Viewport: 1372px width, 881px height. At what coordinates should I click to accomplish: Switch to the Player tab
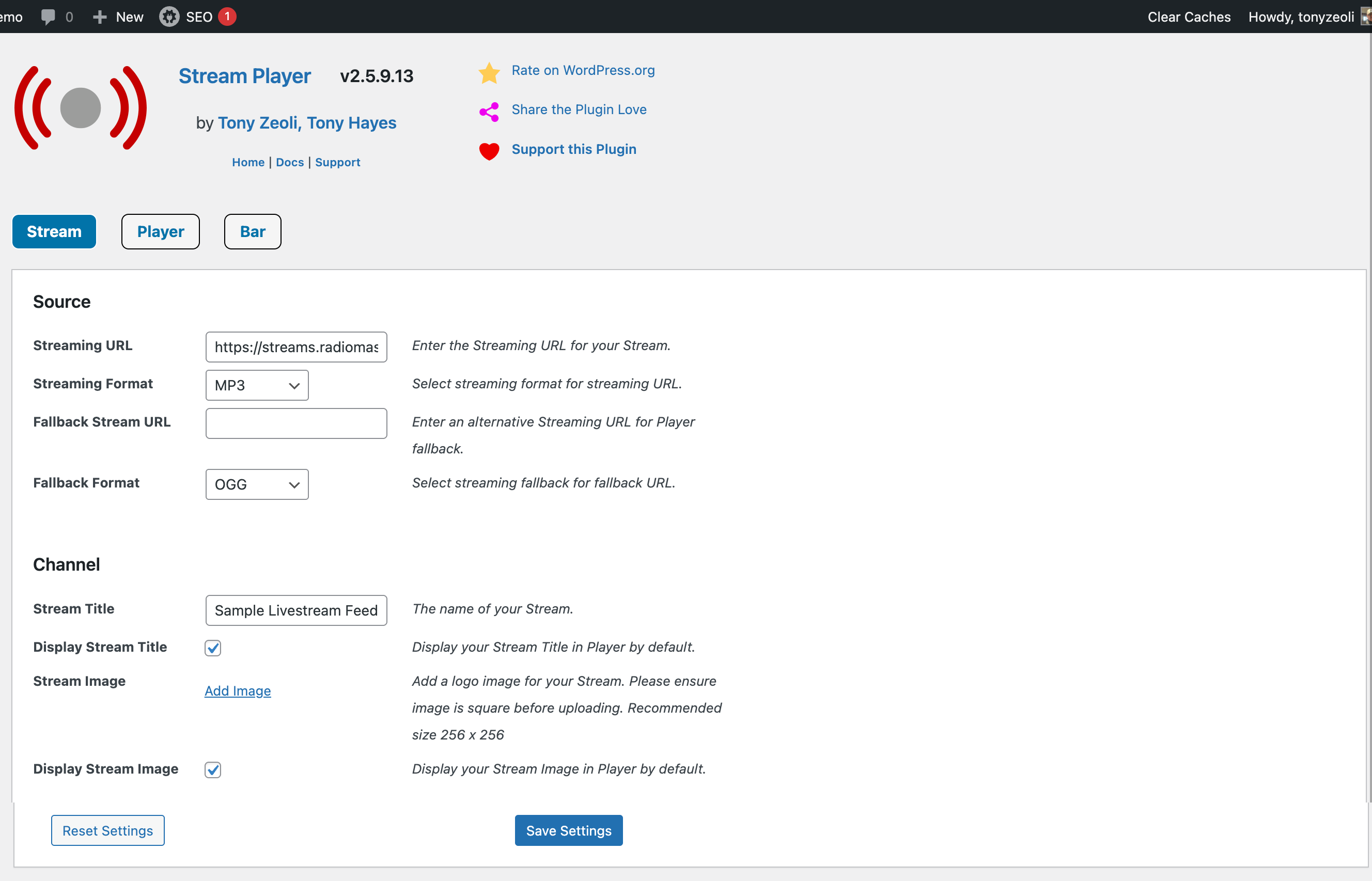161,232
